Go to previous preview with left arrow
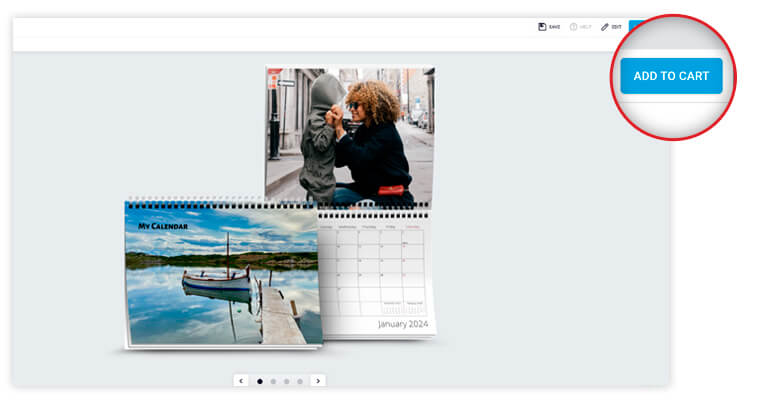764x410 pixels. tap(241, 381)
